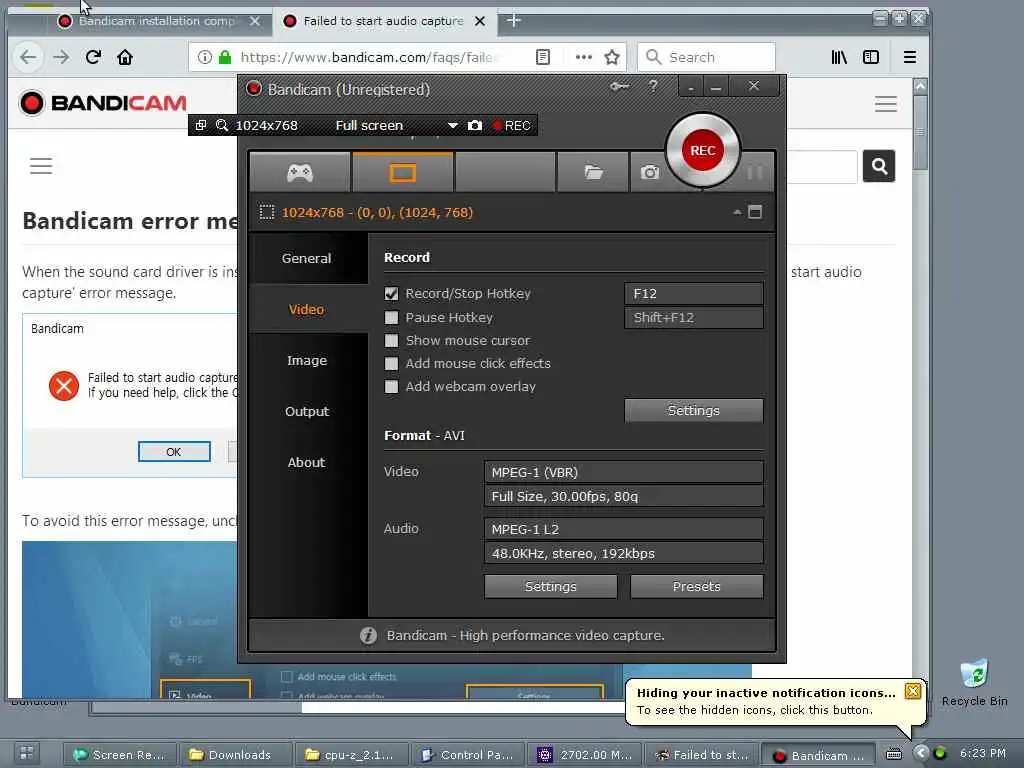
Task: Click the key register icon in Bandicam title bar
Action: click(x=619, y=86)
